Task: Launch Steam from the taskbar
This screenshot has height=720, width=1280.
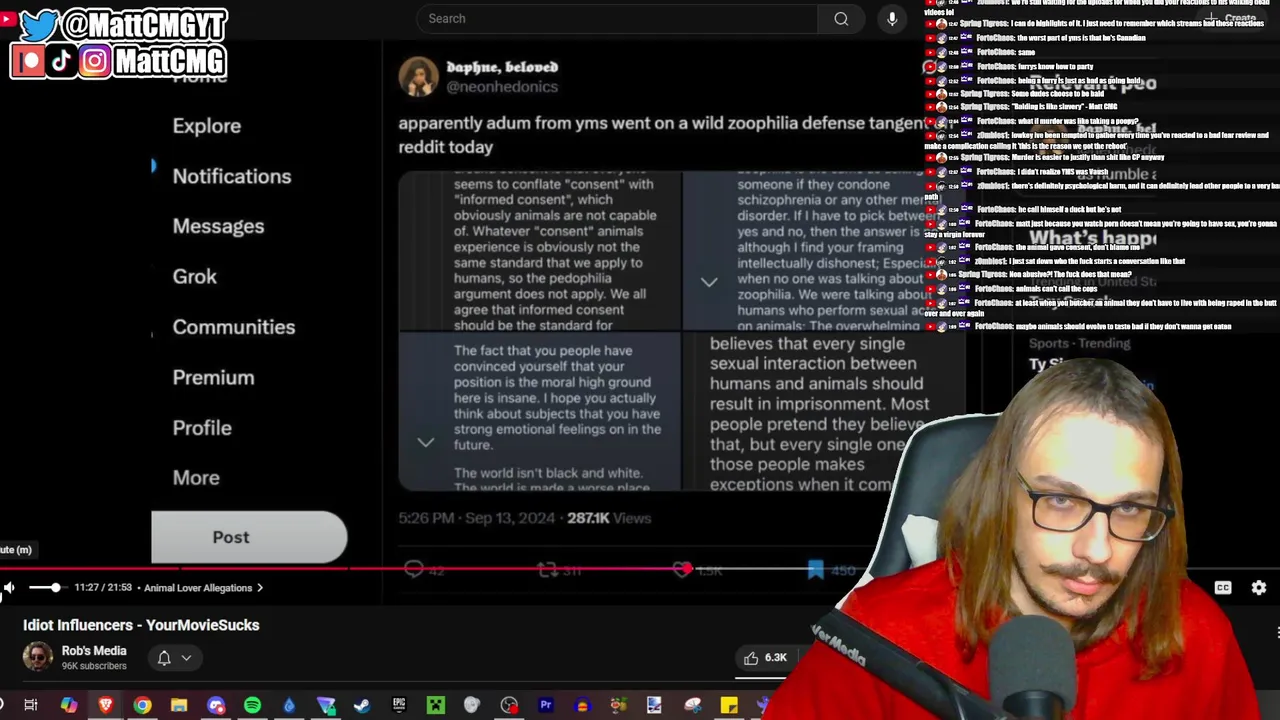Action: (362, 706)
